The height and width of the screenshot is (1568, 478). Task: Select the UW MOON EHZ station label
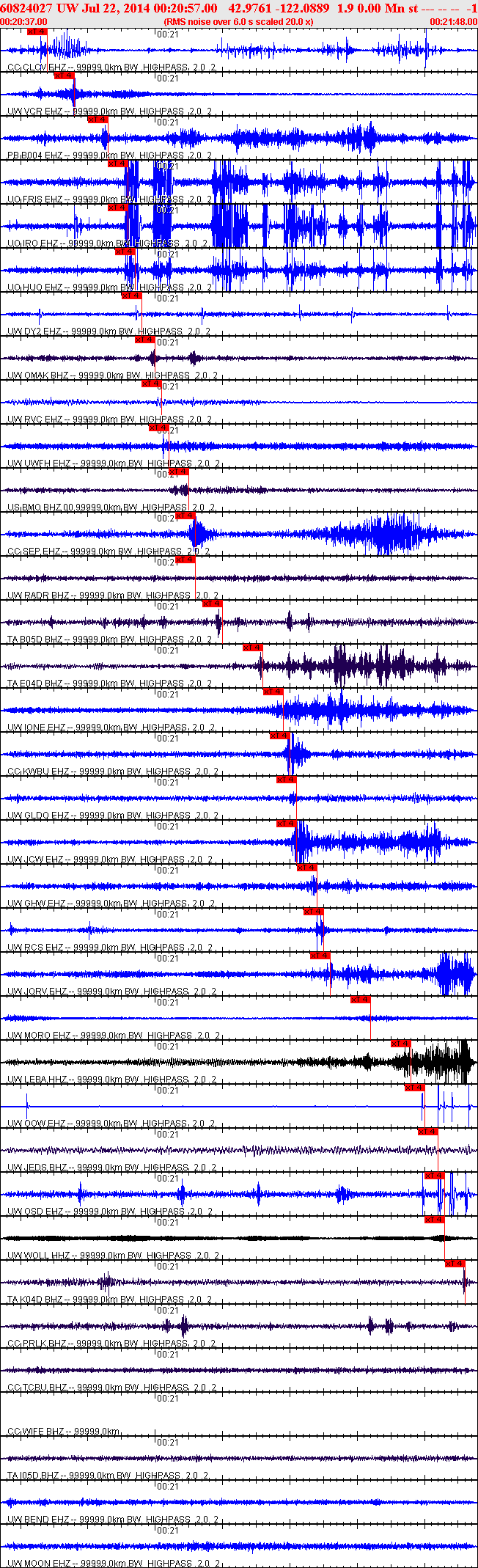(112, 1564)
